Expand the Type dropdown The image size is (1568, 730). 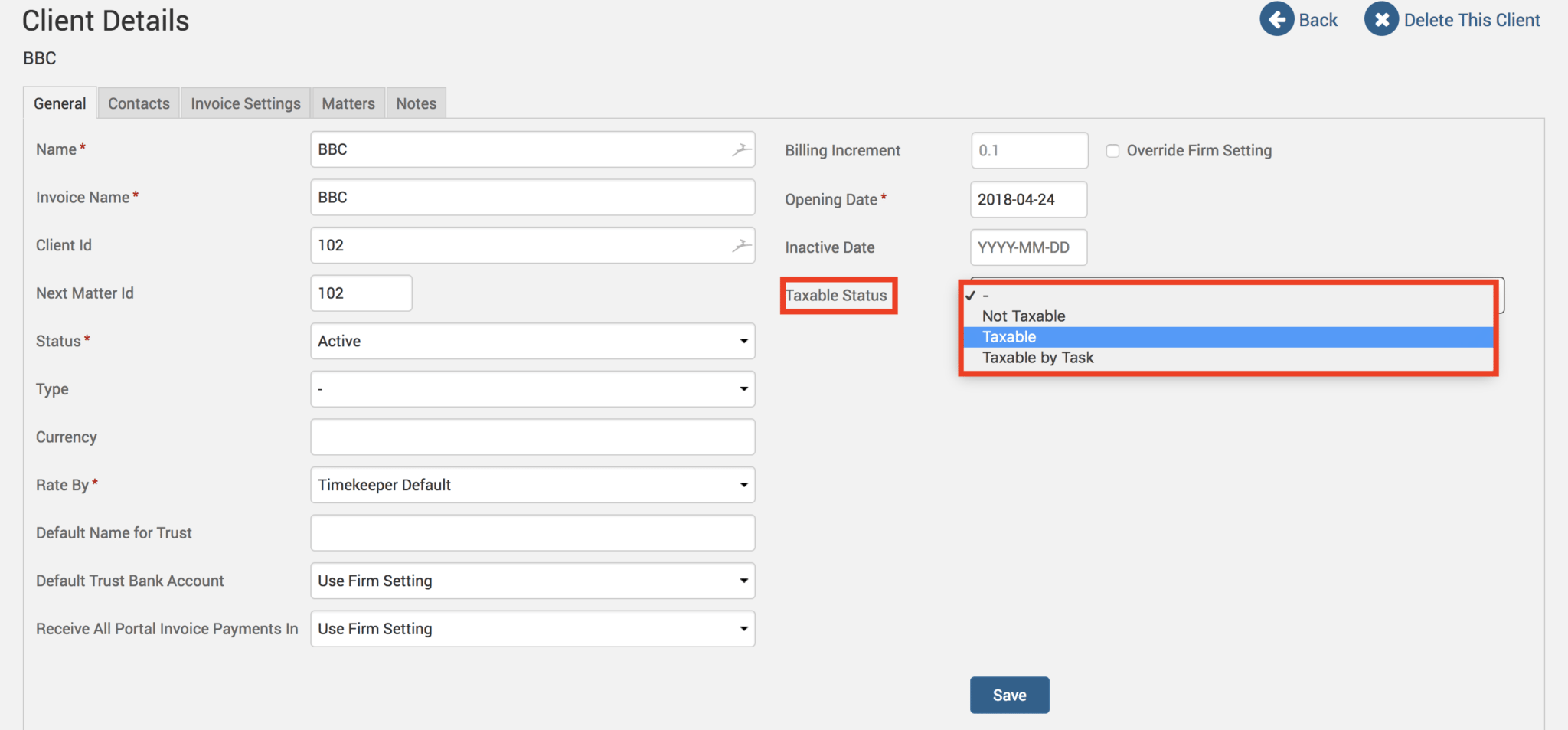coord(532,389)
